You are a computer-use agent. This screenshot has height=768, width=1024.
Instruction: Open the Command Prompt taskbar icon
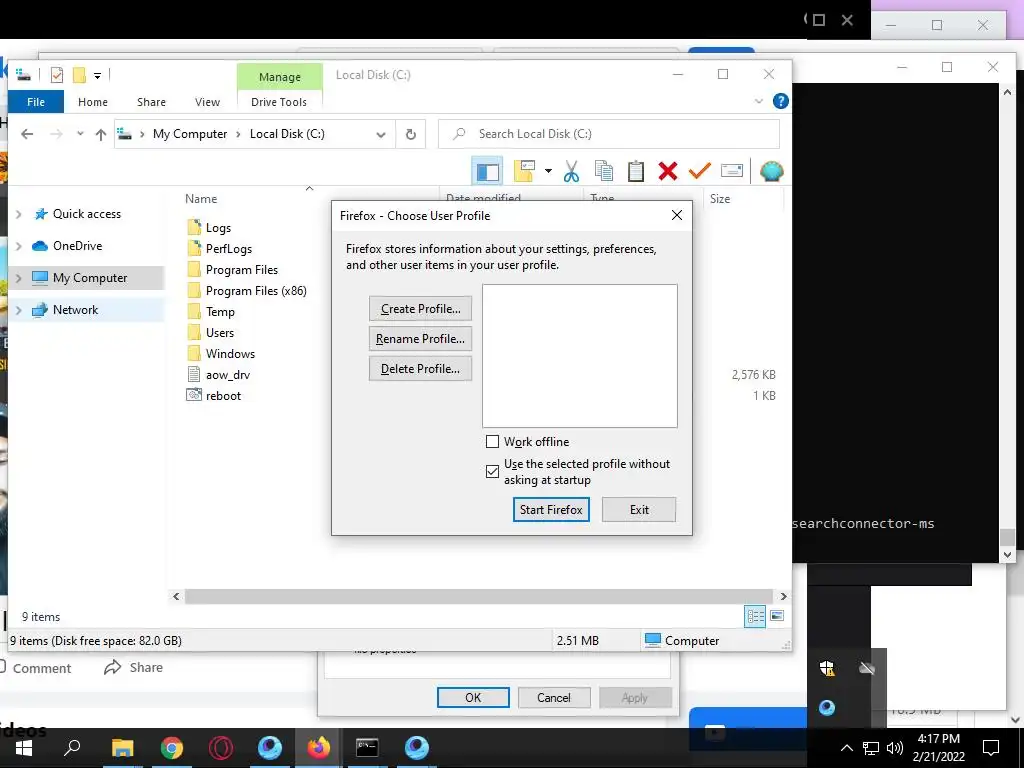click(x=367, y=748)
